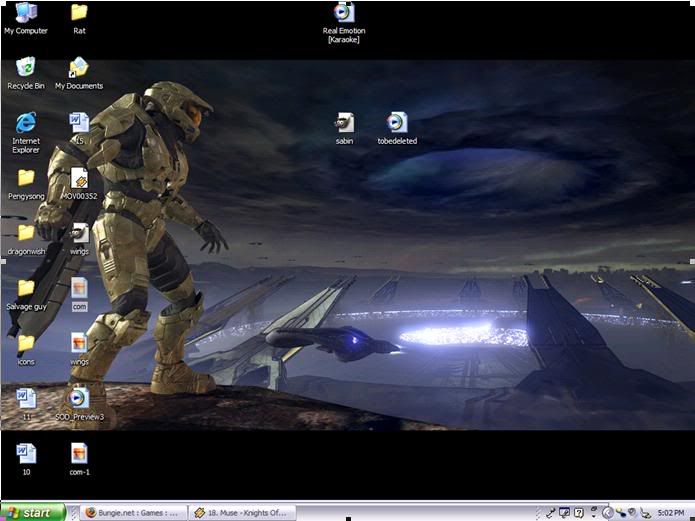Image resolution: width=695 pixels, height=521 pixels.
Task: Open the Rat folder
Action: (x=79, y=18)
